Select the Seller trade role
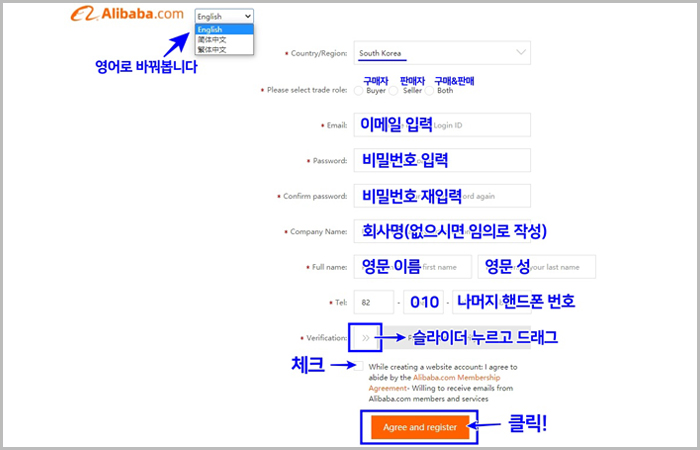This screenshot has width=700, height=450. pos(393,91)
